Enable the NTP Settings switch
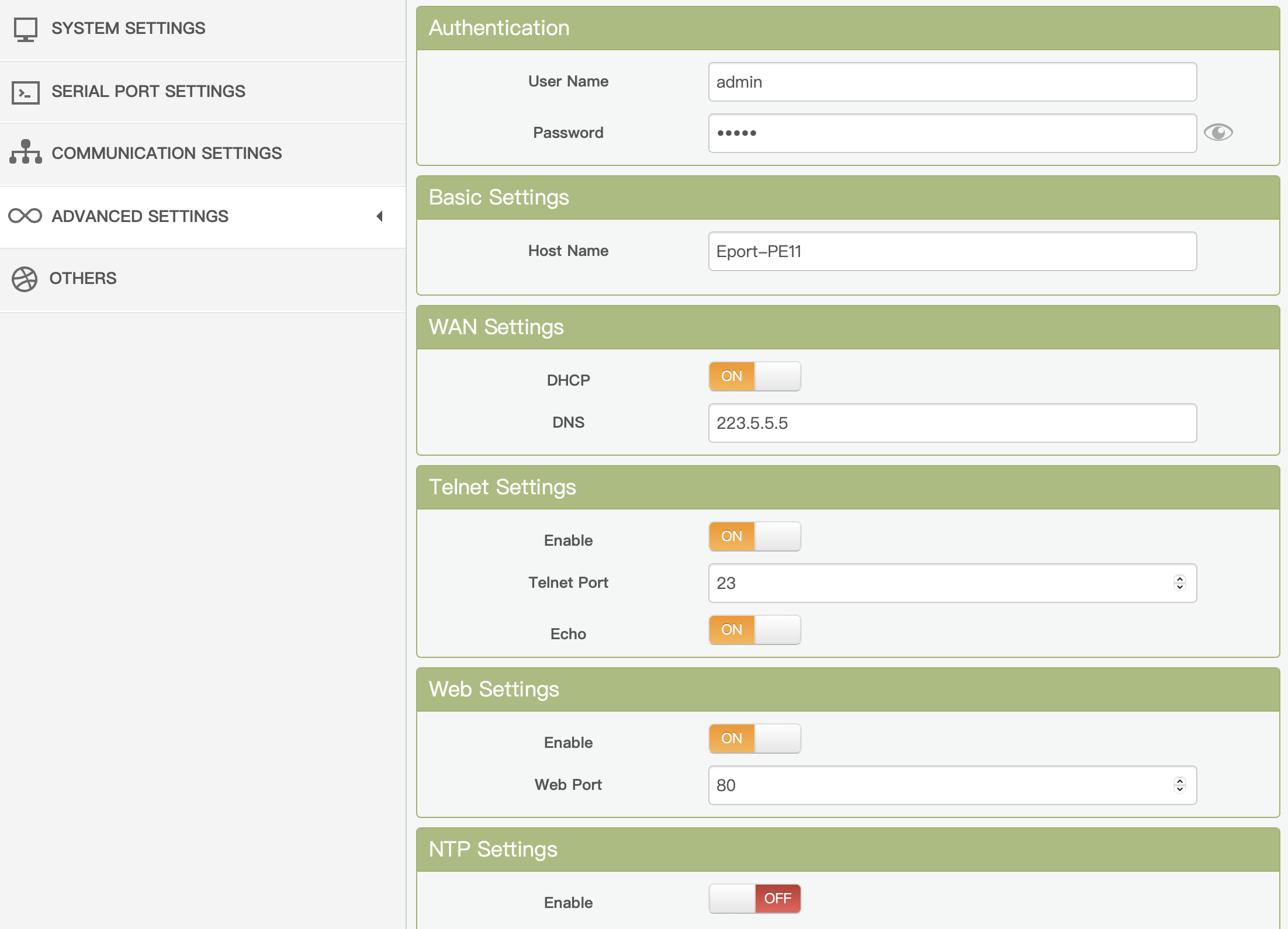Screen dimensions: 1288x929 point(754,899)
